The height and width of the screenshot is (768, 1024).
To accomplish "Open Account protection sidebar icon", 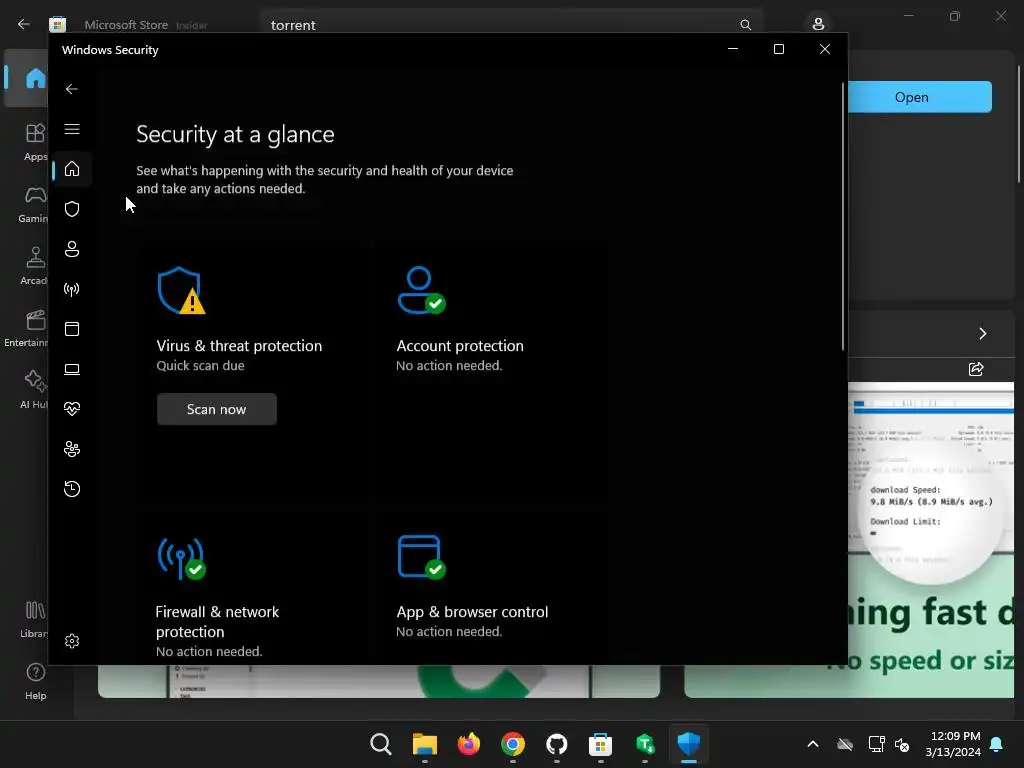I will [72, 249].
